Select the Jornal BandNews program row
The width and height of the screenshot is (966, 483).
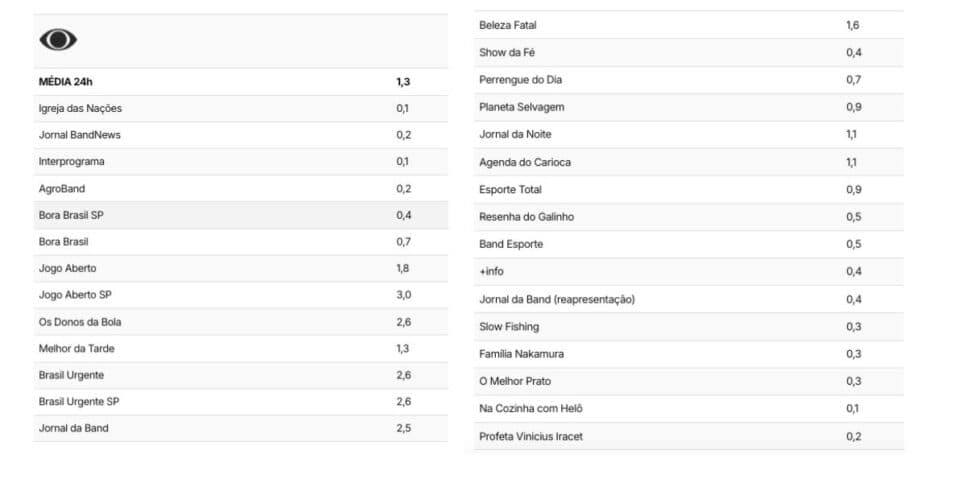241,135
